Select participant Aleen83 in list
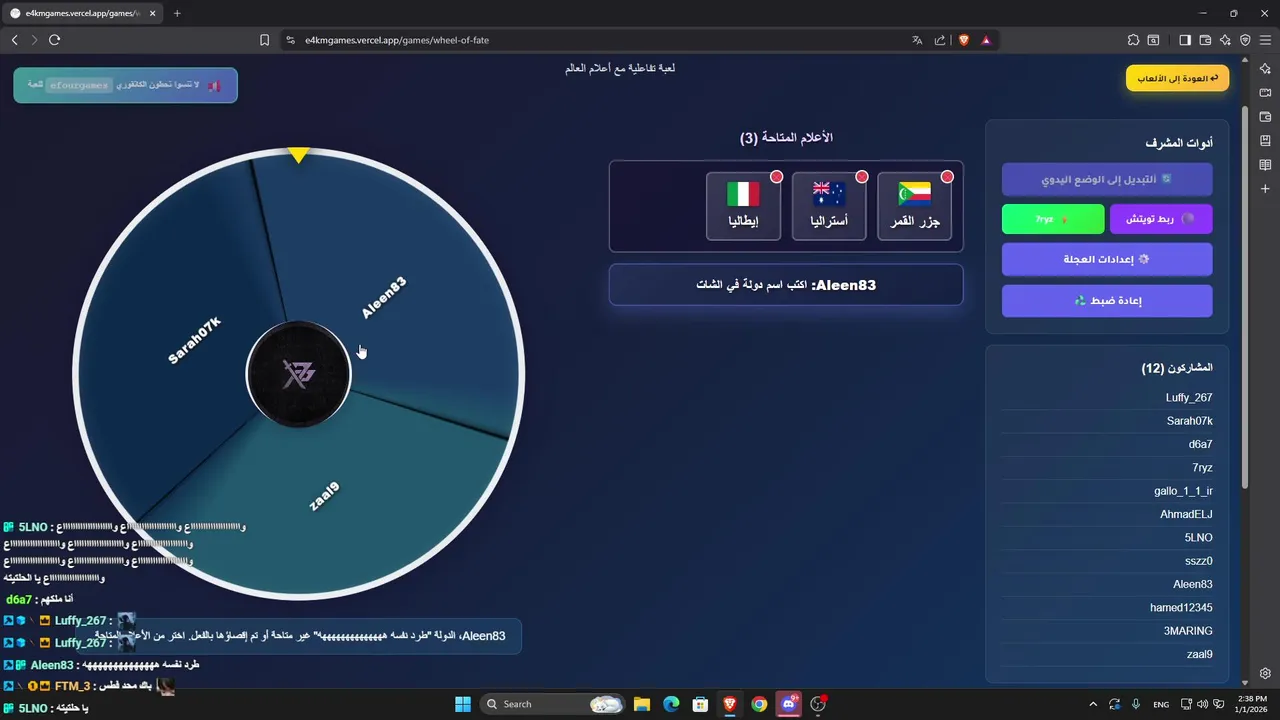The height and width of the screenshot is (720, 1280). 1107,584
